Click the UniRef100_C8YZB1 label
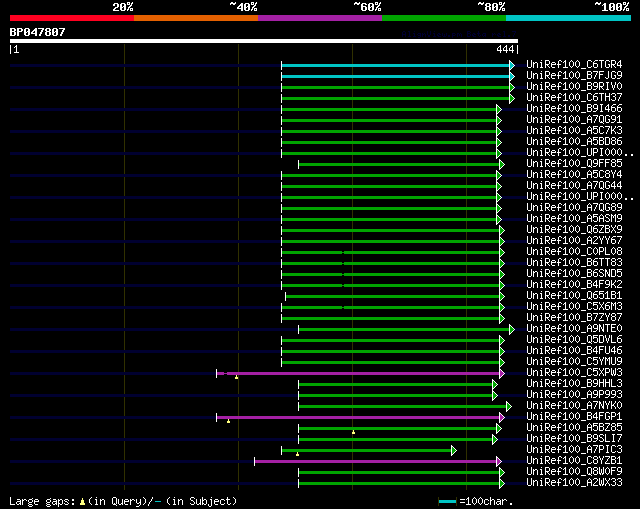This screenshot has width=640, height=509. click(x=574, y=461)
